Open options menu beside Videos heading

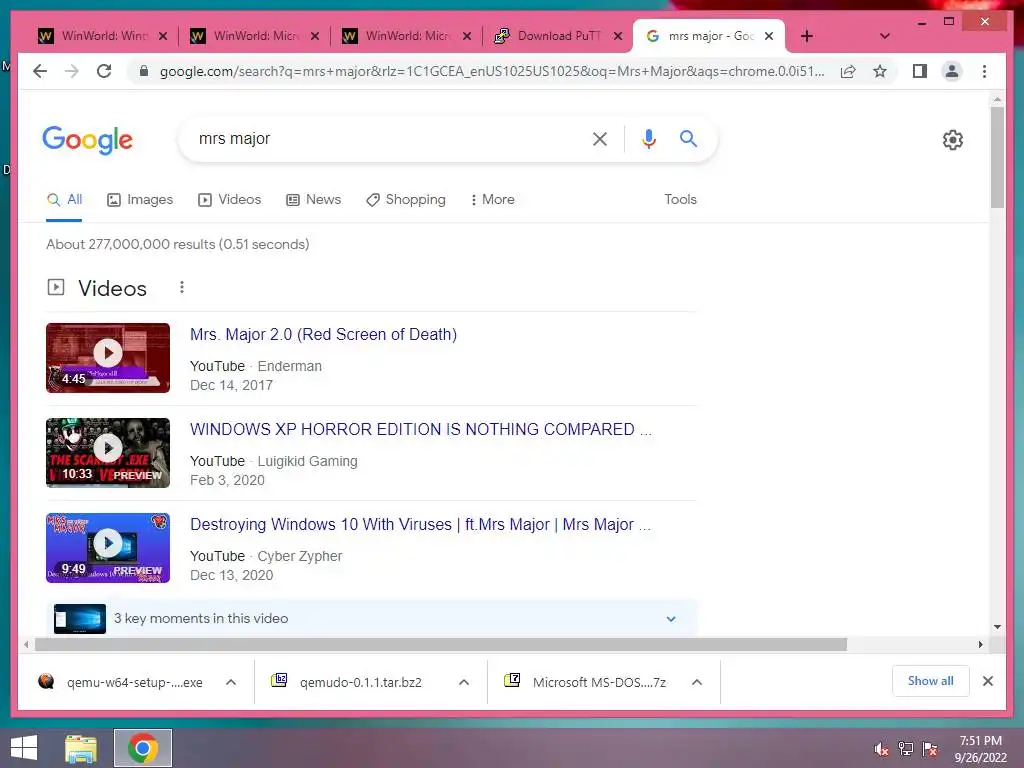[182, 287]
